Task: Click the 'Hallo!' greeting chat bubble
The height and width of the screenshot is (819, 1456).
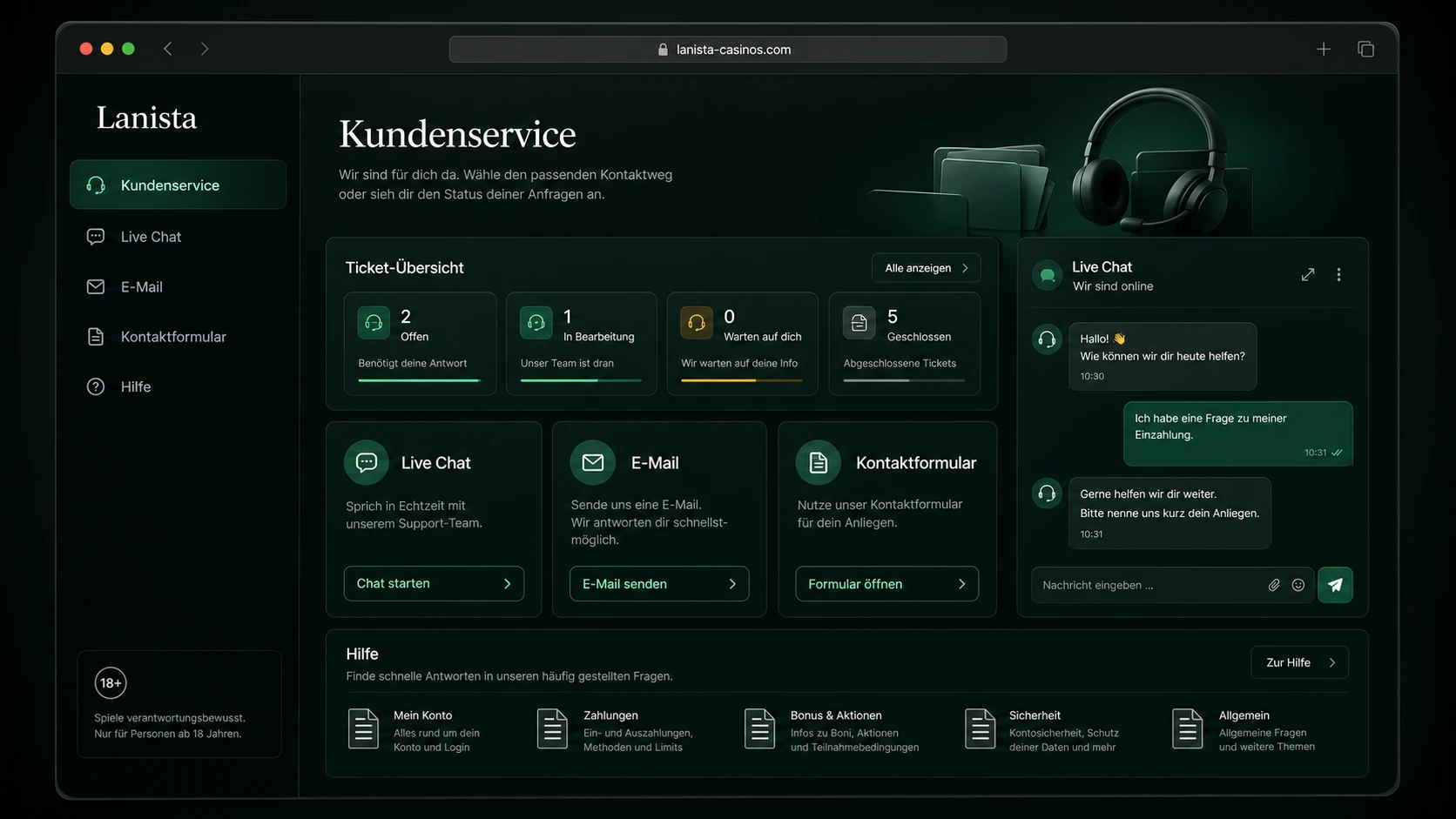Action: point(1163,356)
